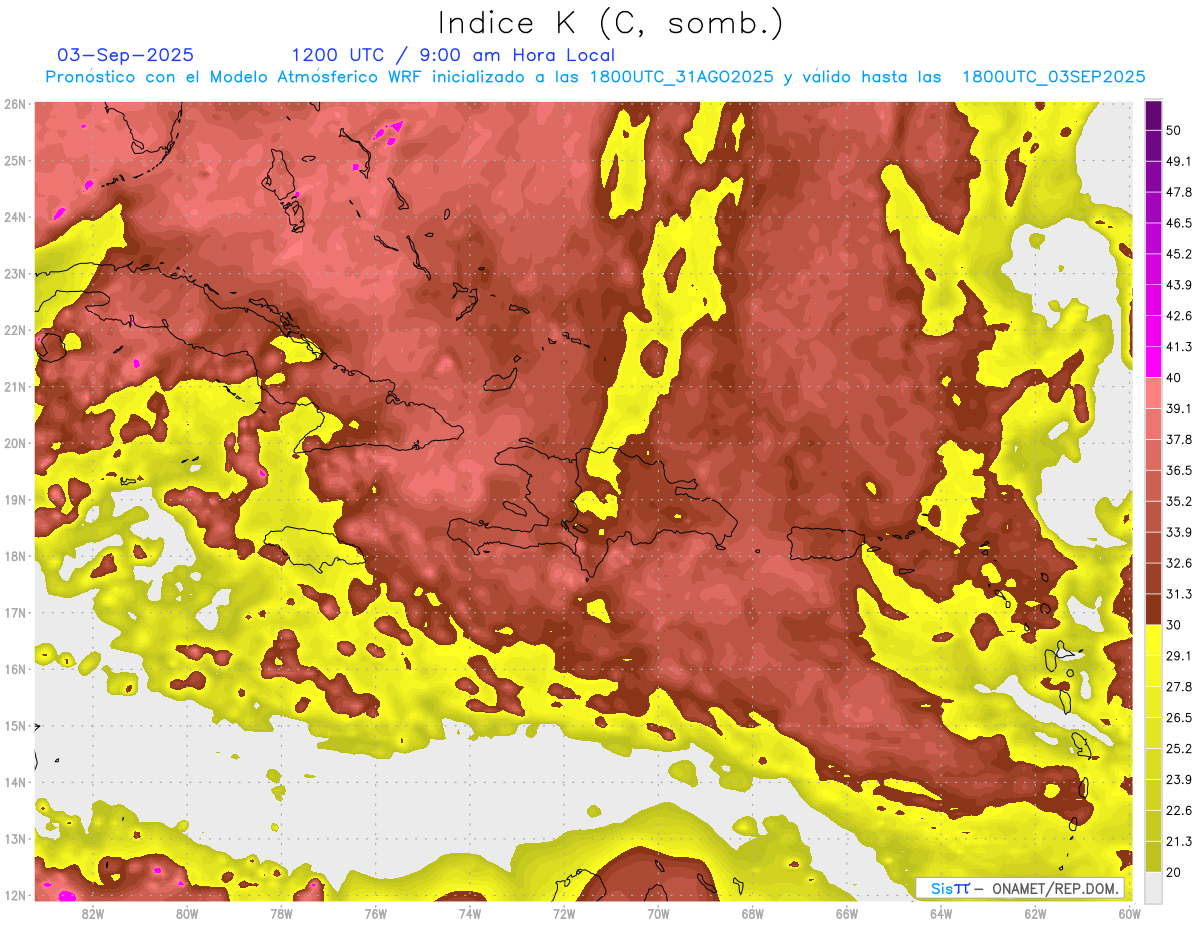Click the colorbar value "37.8"

(x=1179, y=439)
